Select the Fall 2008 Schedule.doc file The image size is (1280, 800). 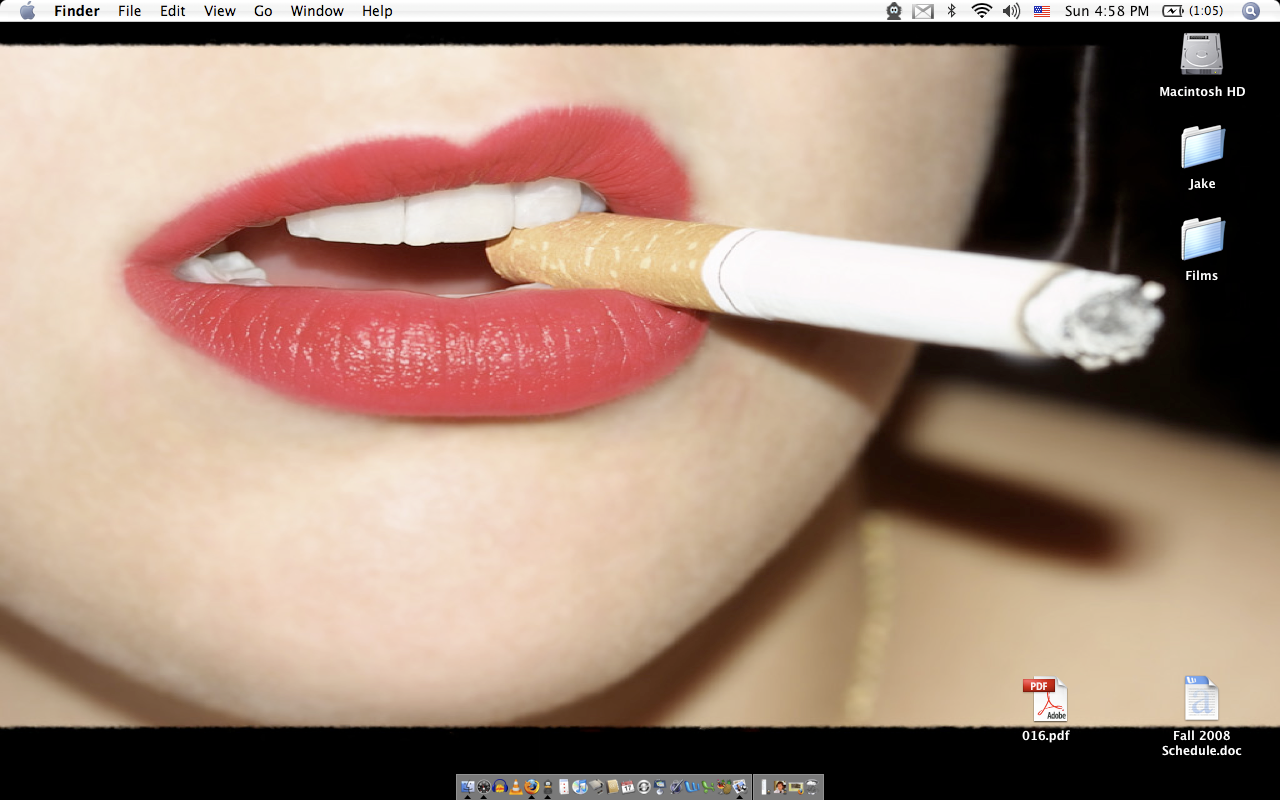point(1201,698)
